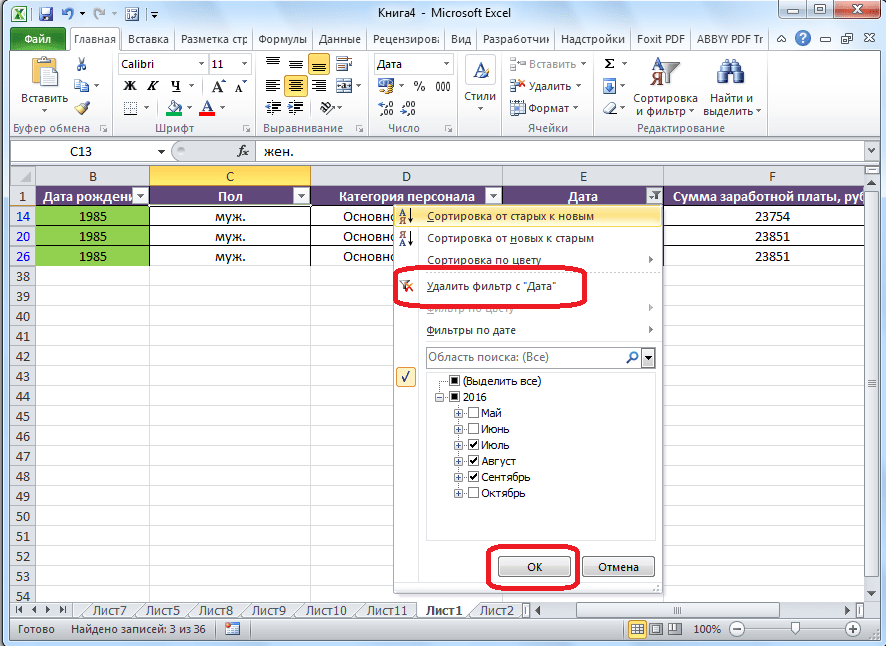Click the AutoSum sigma icon
886x646 pixels.
609,65
